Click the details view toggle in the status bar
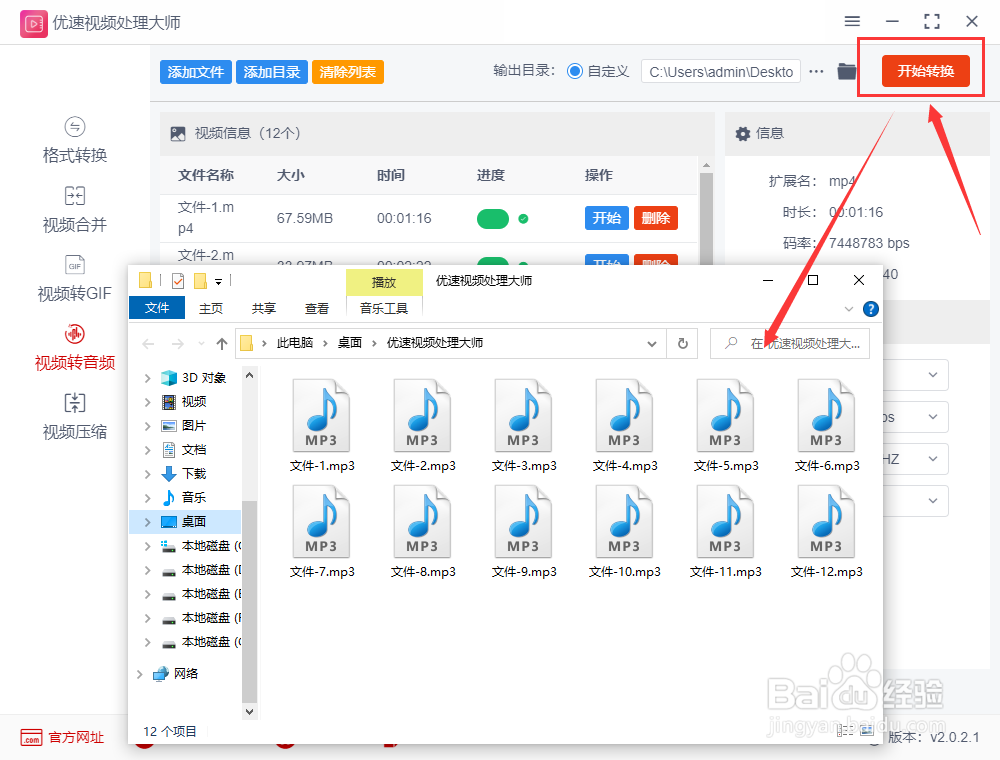 point(845,731)
